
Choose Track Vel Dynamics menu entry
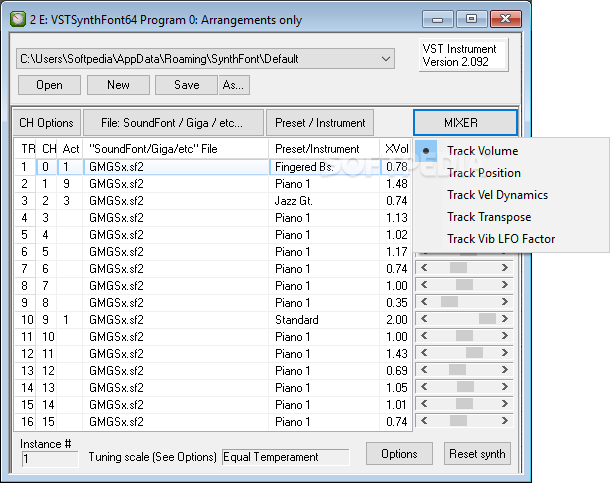coord(511,195)
